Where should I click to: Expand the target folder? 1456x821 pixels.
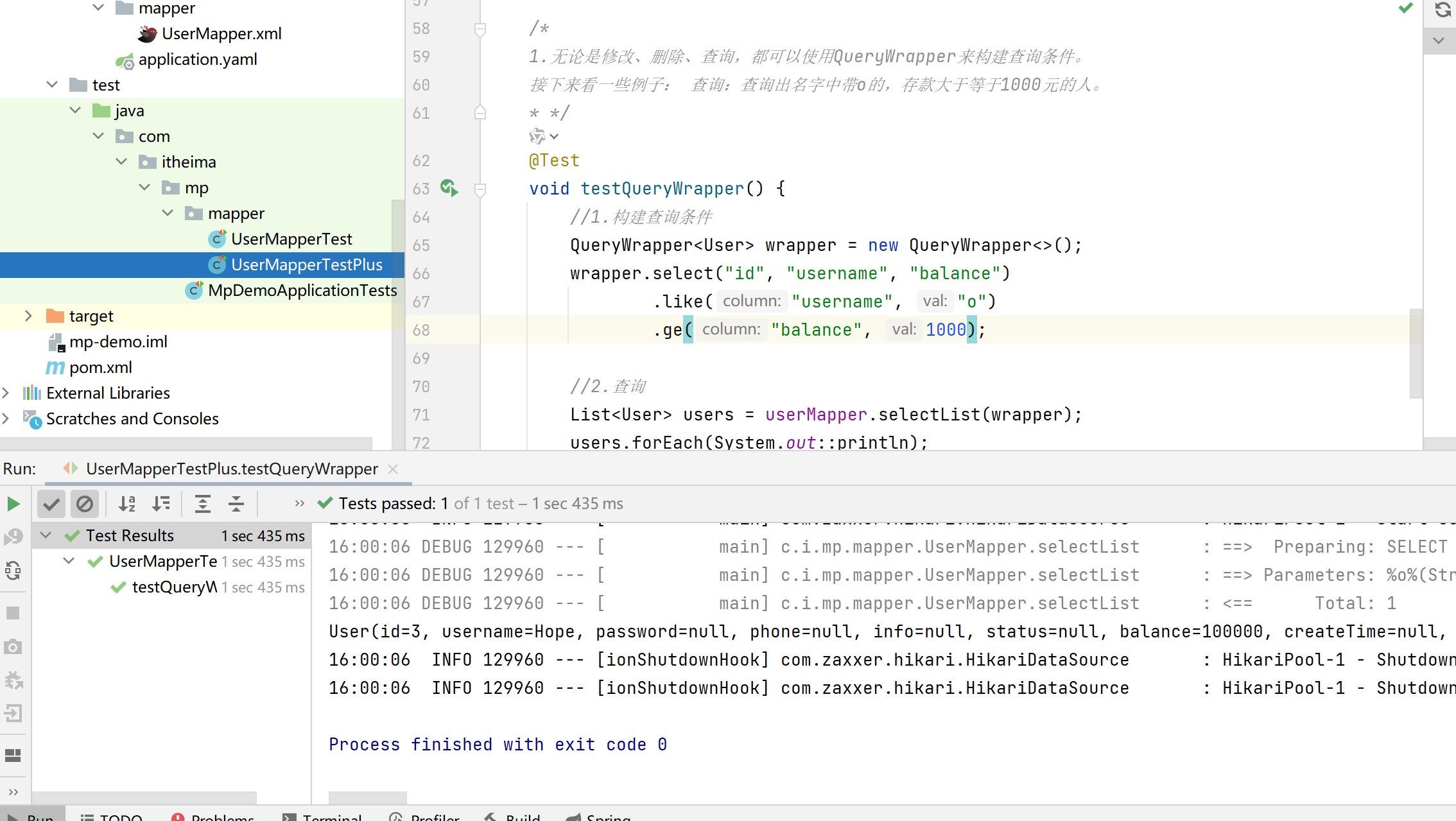click(x=28, y=316)
